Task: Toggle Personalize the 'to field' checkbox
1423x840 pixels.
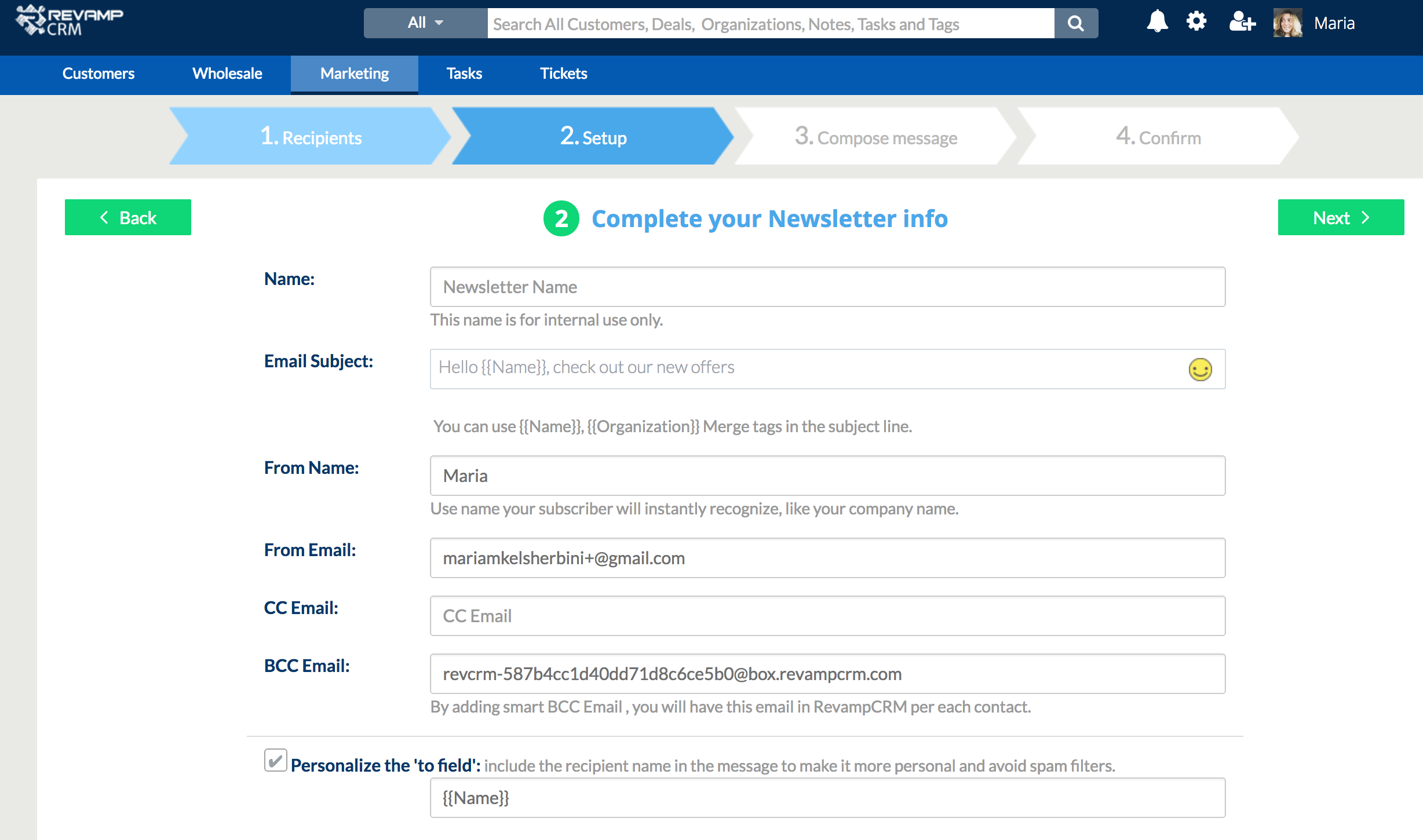Action: (275, 760)
